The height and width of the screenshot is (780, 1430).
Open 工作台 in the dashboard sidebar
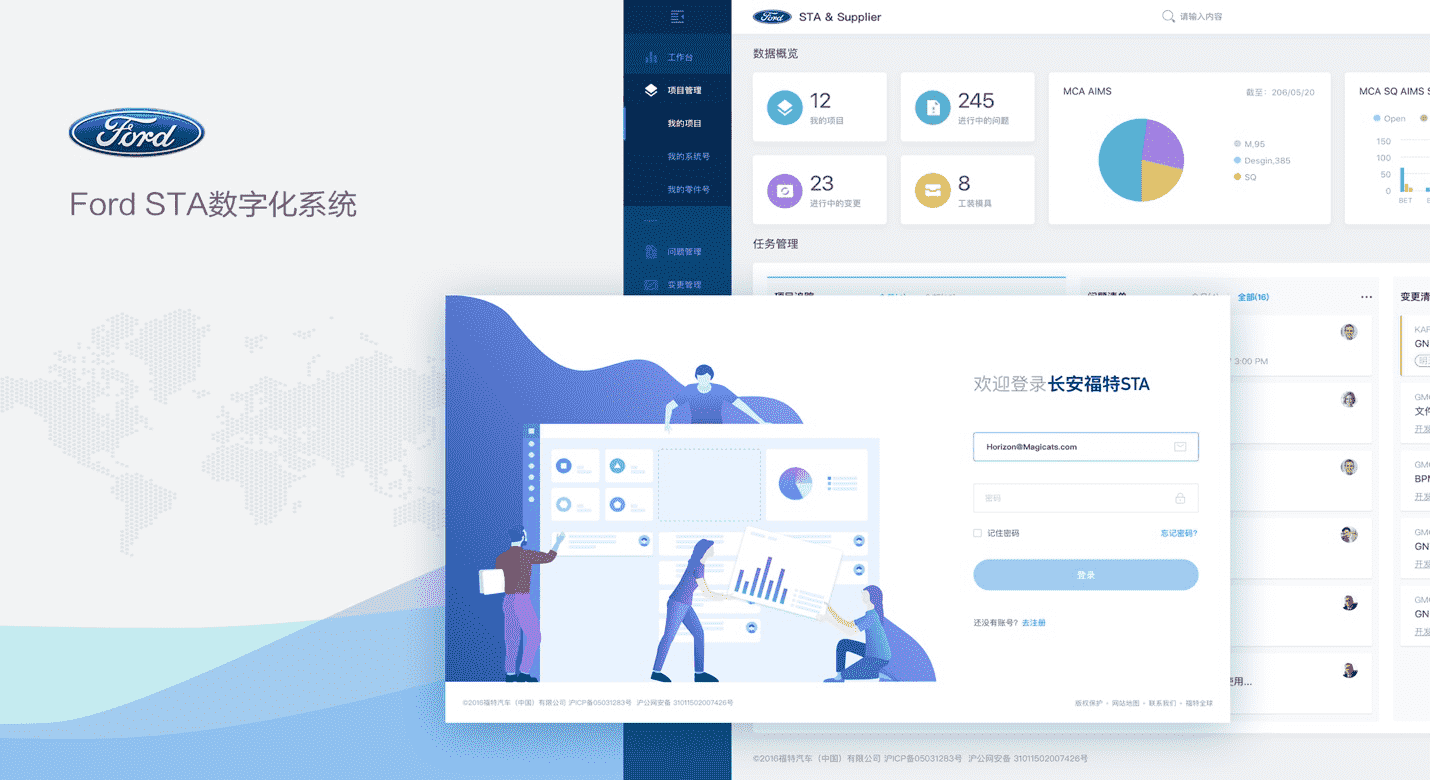[677, 57]
